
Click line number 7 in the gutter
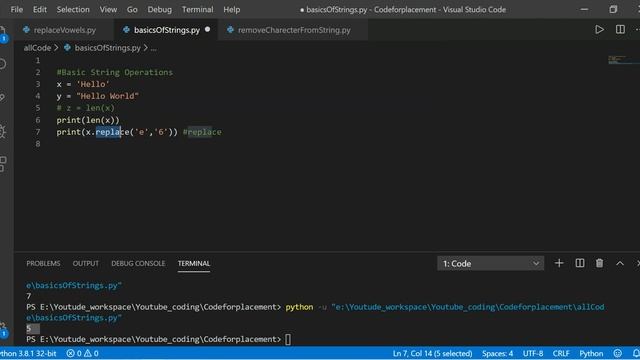click(38, 132)
